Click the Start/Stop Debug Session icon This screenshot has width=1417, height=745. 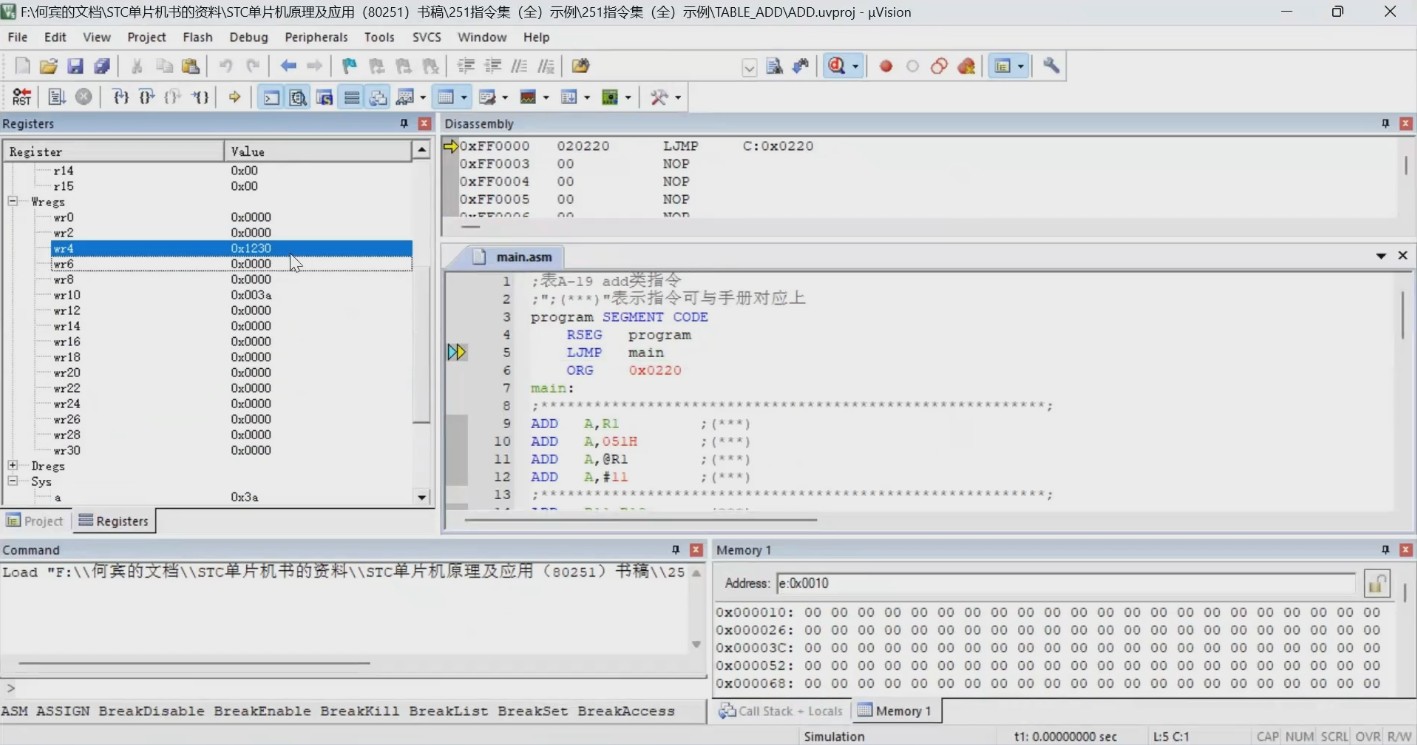click(835, 66)
